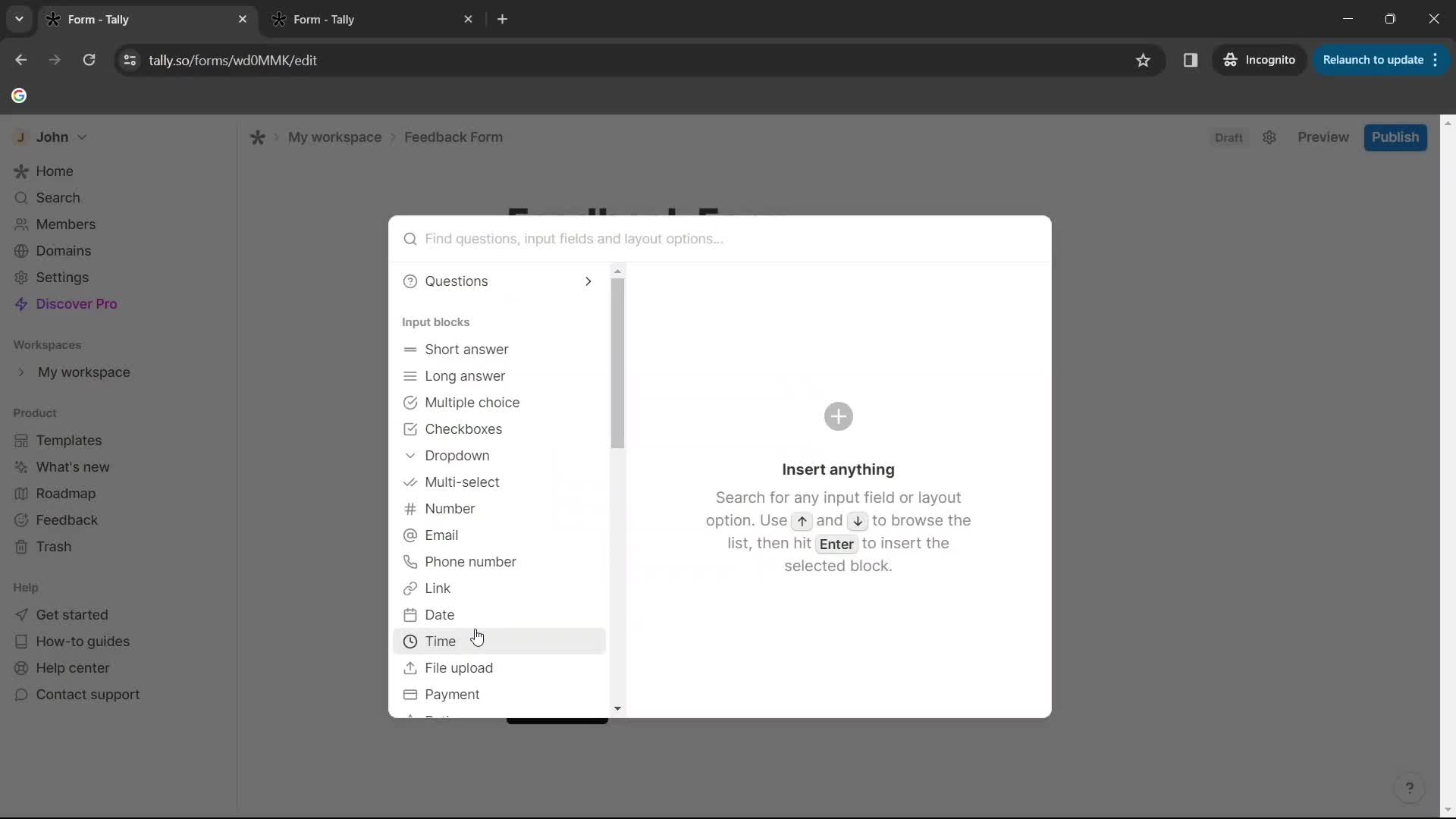1456x819 pixels.
Task: Click the Long answer block option
Action: coord(466,375)
